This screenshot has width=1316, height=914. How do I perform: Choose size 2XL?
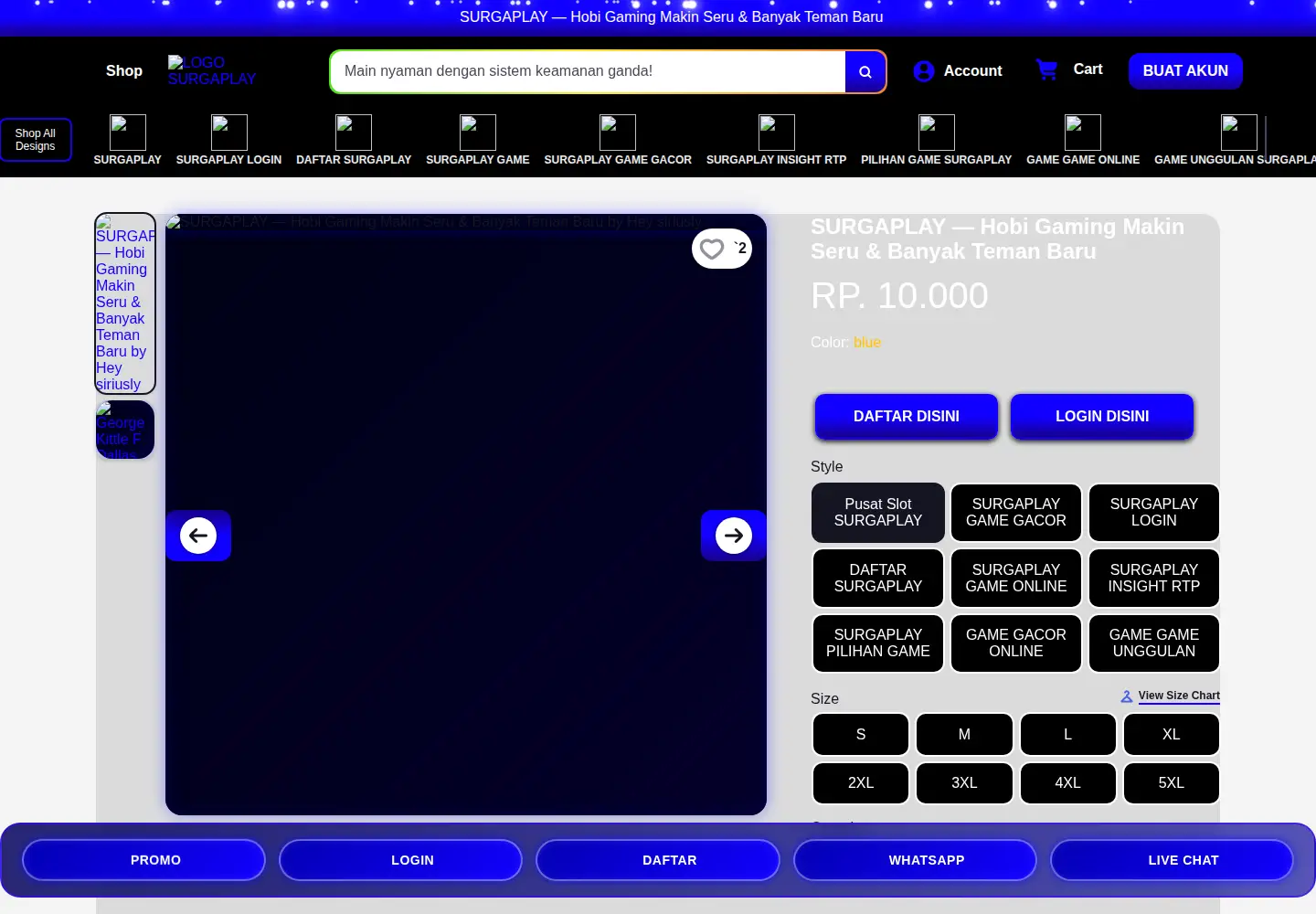pyautogui.click(x=861, y=783)
